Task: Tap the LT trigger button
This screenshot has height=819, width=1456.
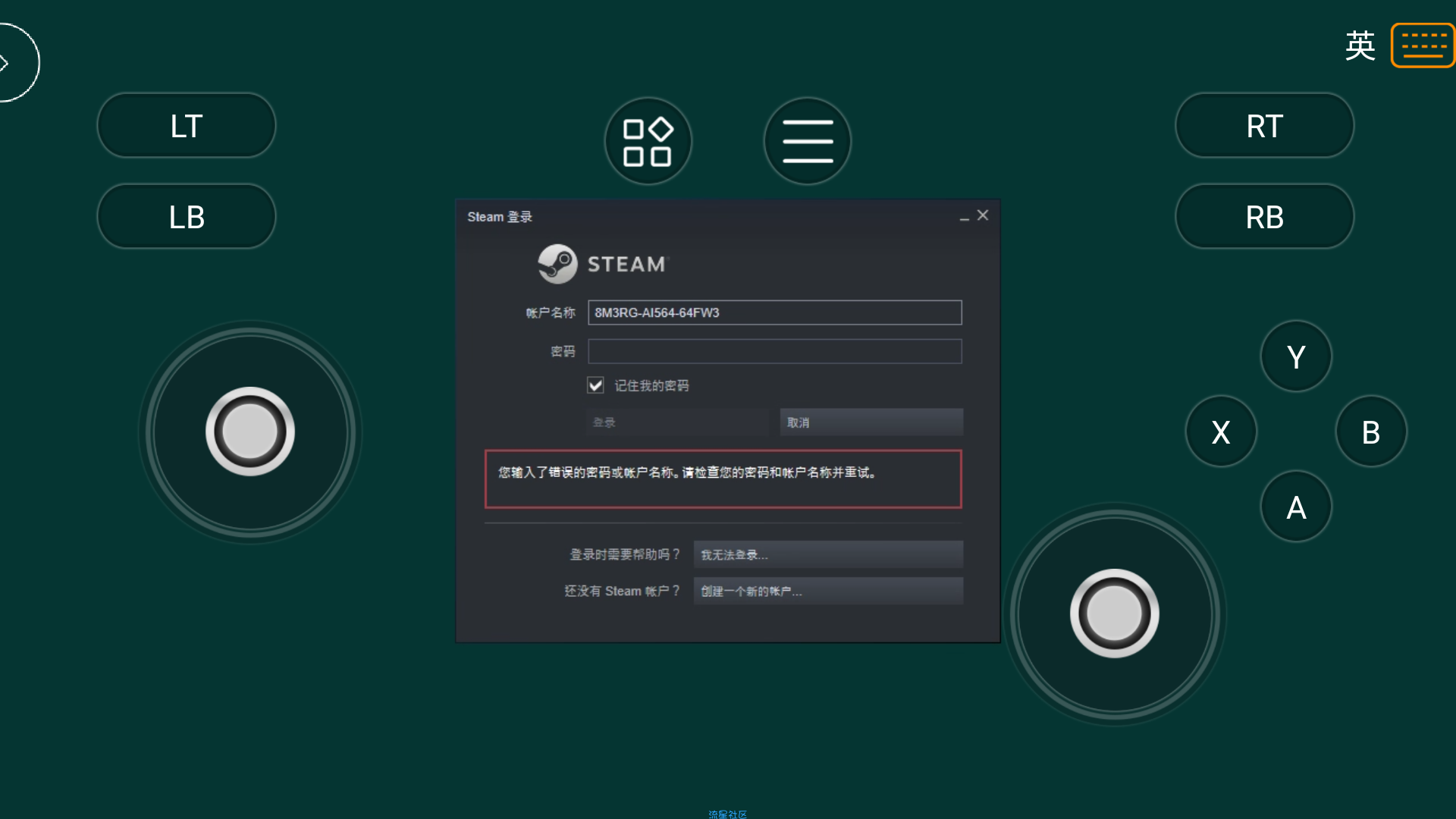Action: click(x=187, y=126)
